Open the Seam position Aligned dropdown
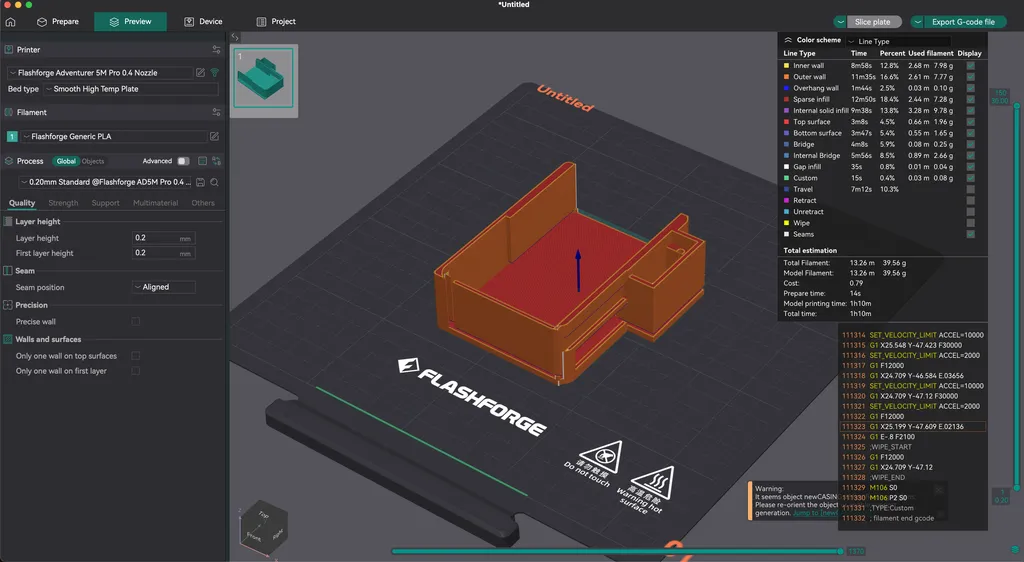This screenshot has height=562, width=1024. pos(163,287)
